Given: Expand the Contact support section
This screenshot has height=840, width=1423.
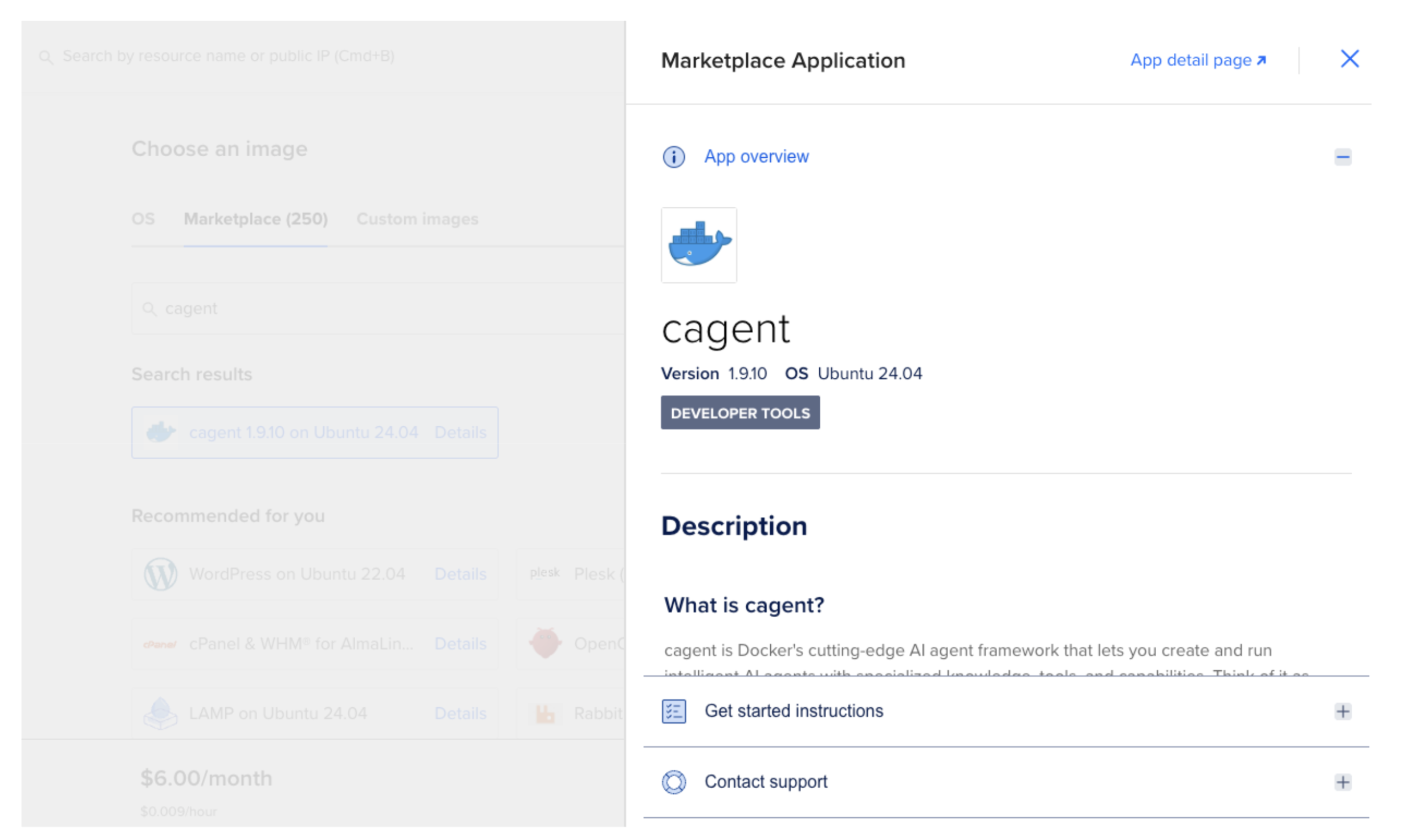Looking at the screenshot, I should pyautogui.click(x=1343, y=781).
